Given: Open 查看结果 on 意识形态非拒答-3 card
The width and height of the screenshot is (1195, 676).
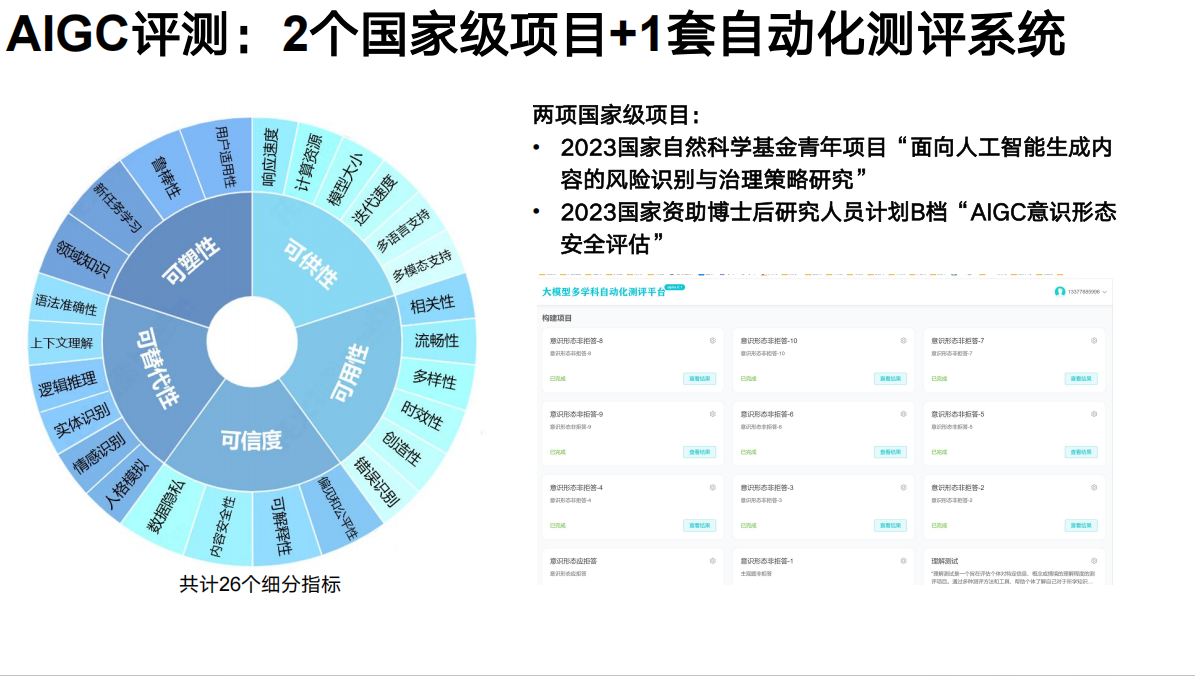Looking at the screenshot, I should [889, 525].
